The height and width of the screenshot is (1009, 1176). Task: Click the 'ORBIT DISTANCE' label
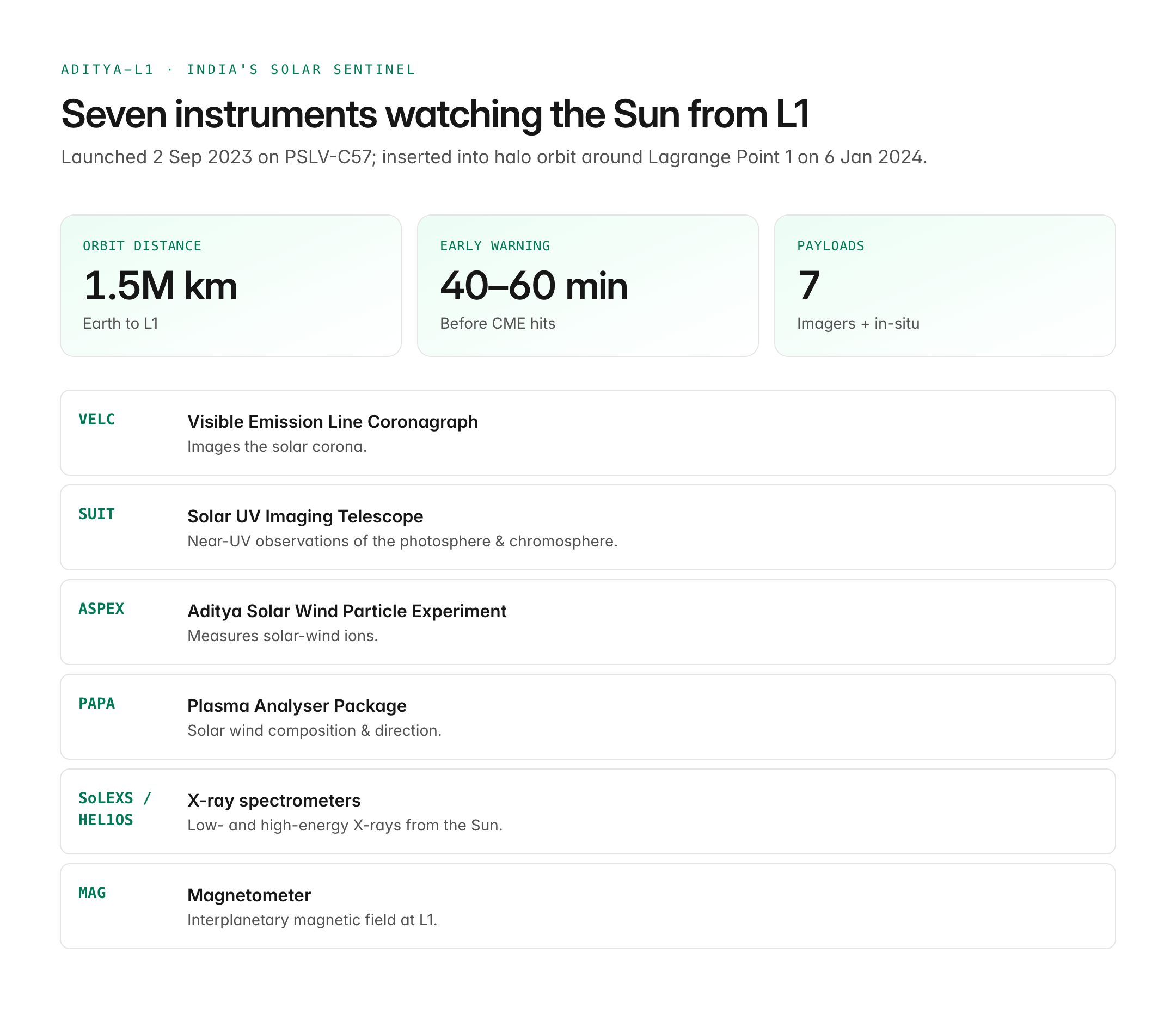click(143, 246)
